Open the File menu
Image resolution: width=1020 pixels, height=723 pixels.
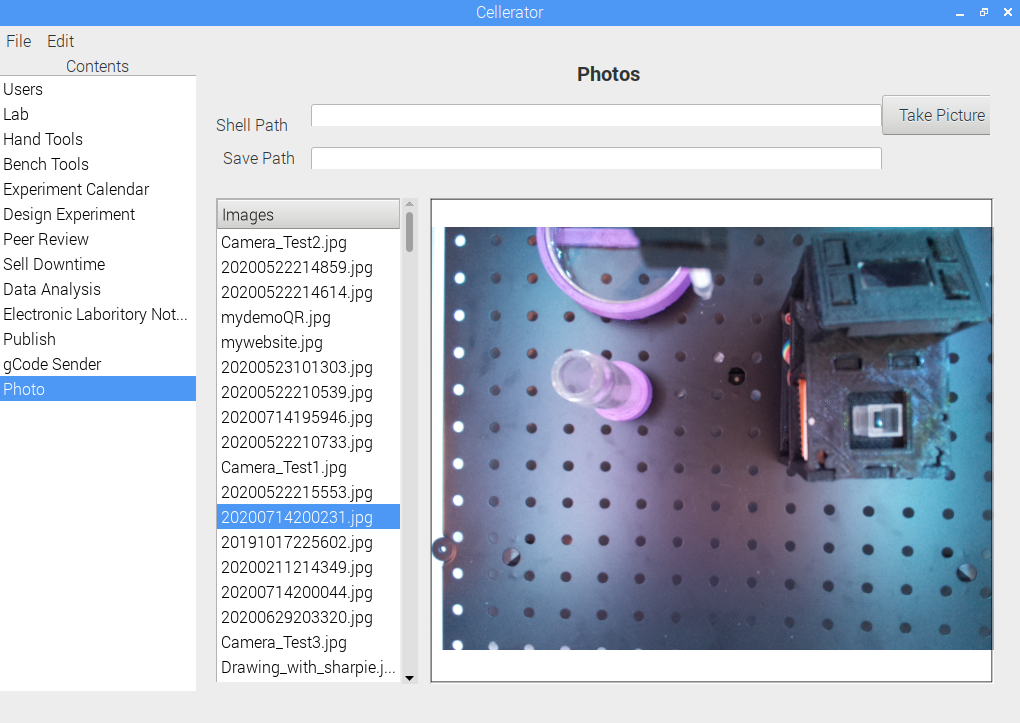(19, 41)
